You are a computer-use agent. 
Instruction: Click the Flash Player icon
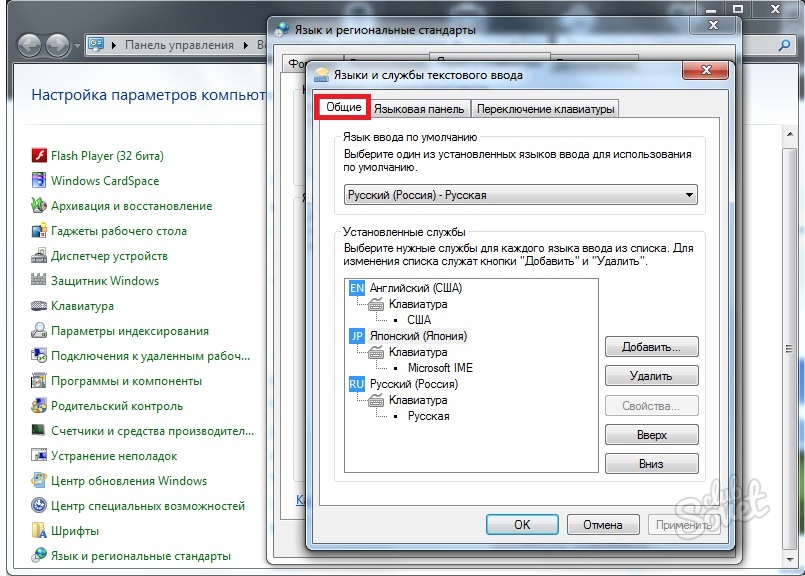(39, 156)
